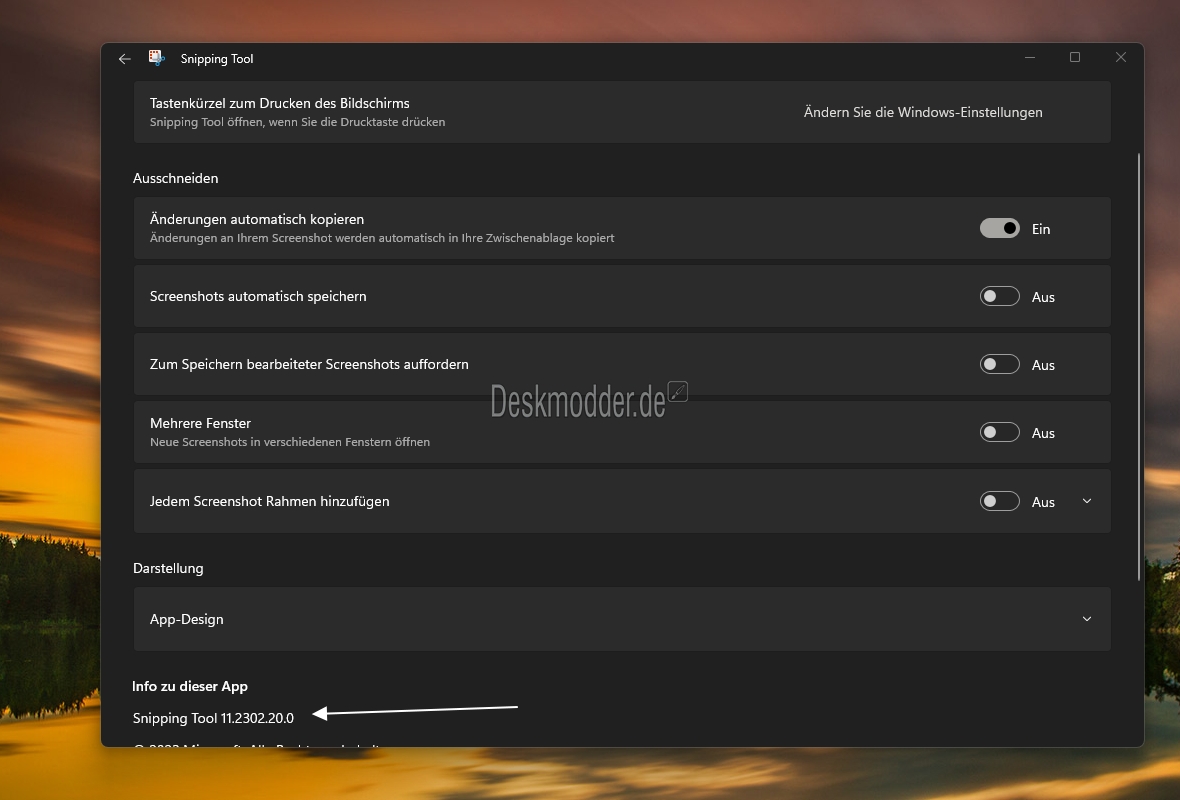The width and height of the screenshot is (1180, 800).
Task: Minimize the Snipping Tool window
Action: pyautogui.click(x=1029, y=57)
